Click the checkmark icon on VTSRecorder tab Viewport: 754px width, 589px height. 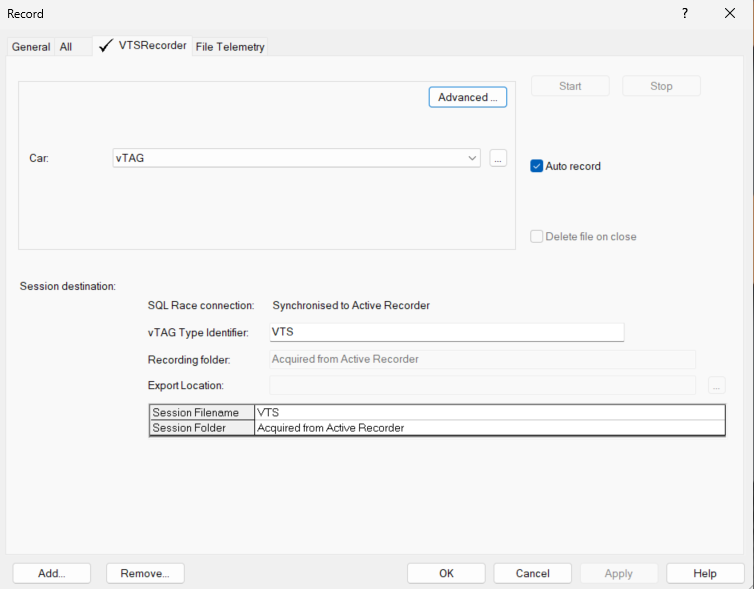[105, 46]
